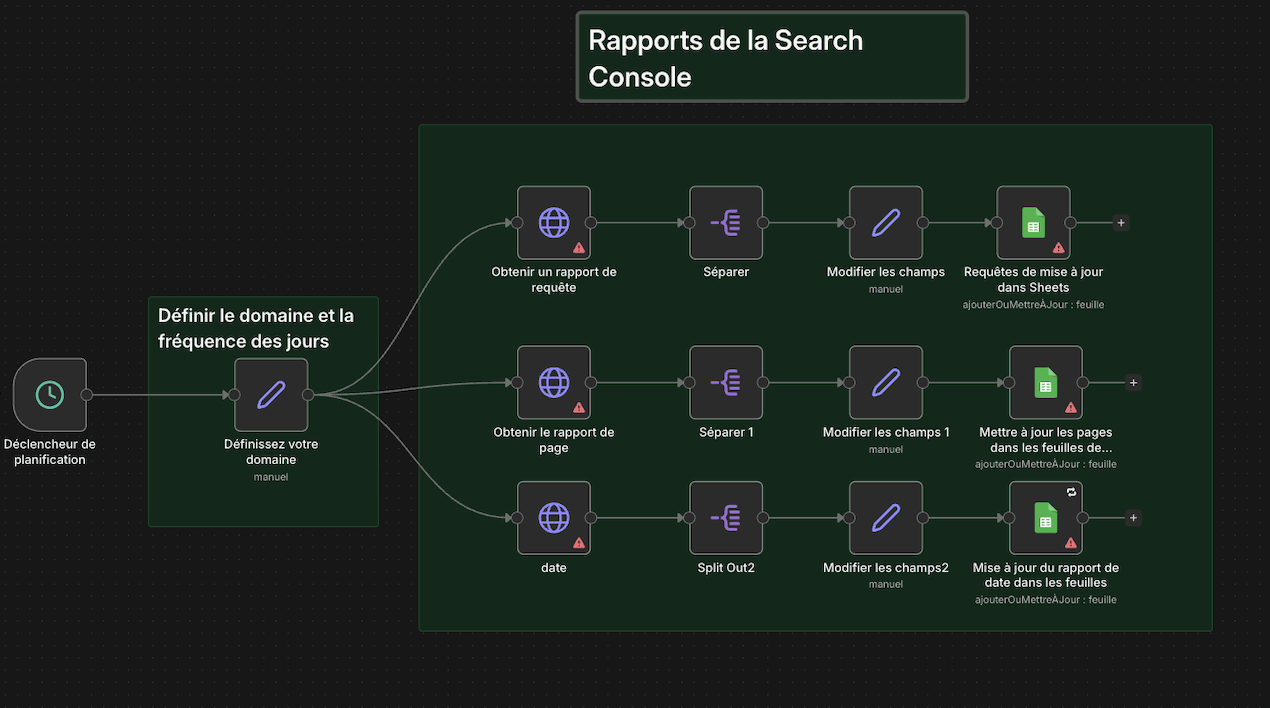The height and width of the screenshot is (708, 1270).
Task: Click the Modifier les champs2 pencil node
Action: tap(885, 518)
